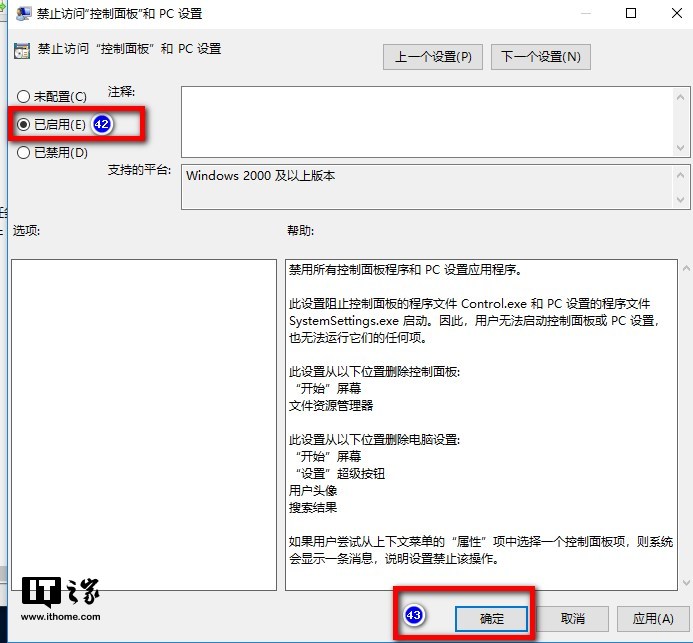
Task: Click the 'Windows 2000 及以上版本' platform text
Action: click(x=260, y=175)
